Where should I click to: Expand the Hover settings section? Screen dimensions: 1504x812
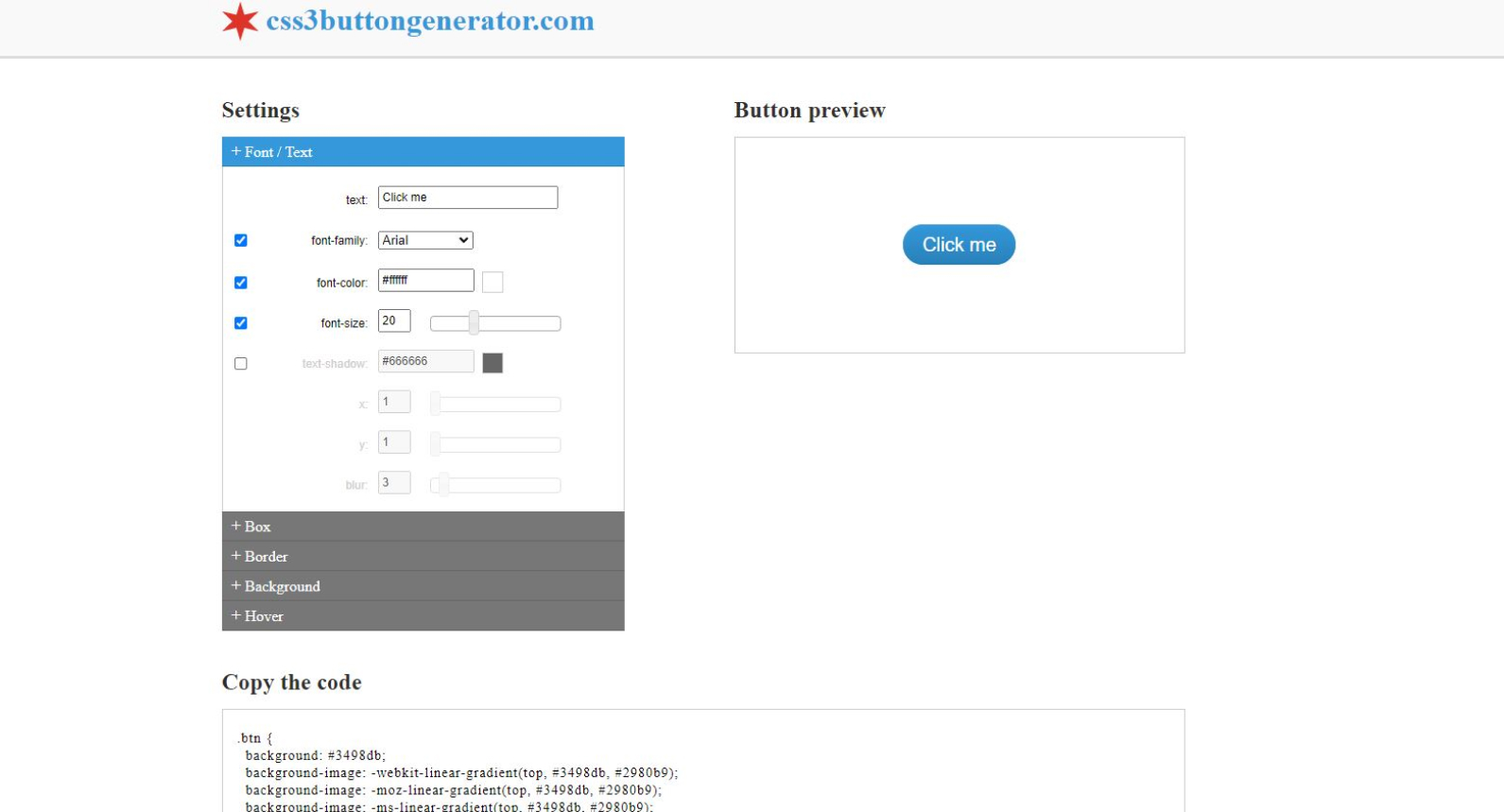(x=423, y=616)
